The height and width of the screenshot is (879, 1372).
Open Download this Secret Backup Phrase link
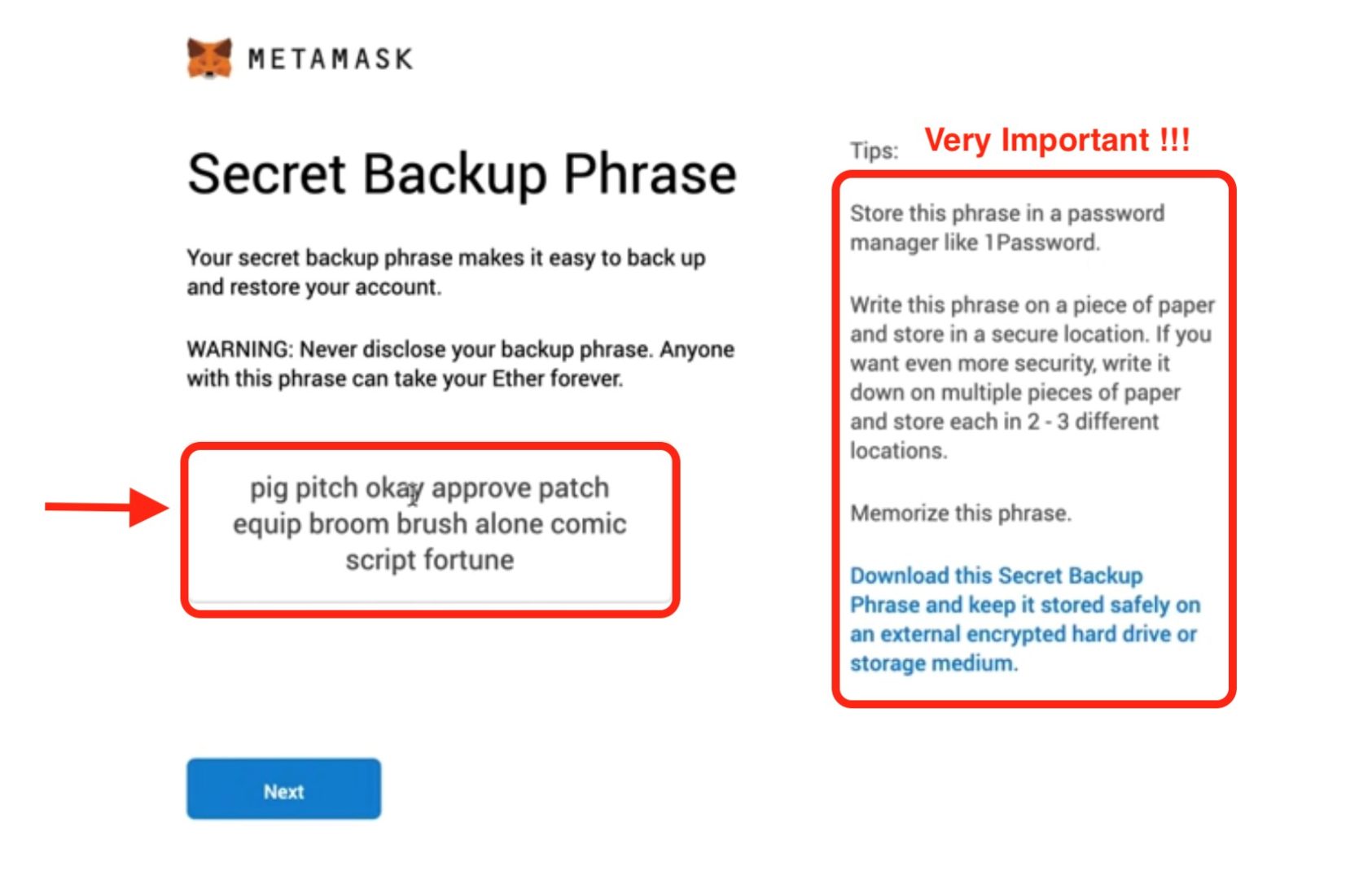(1025, 619)
